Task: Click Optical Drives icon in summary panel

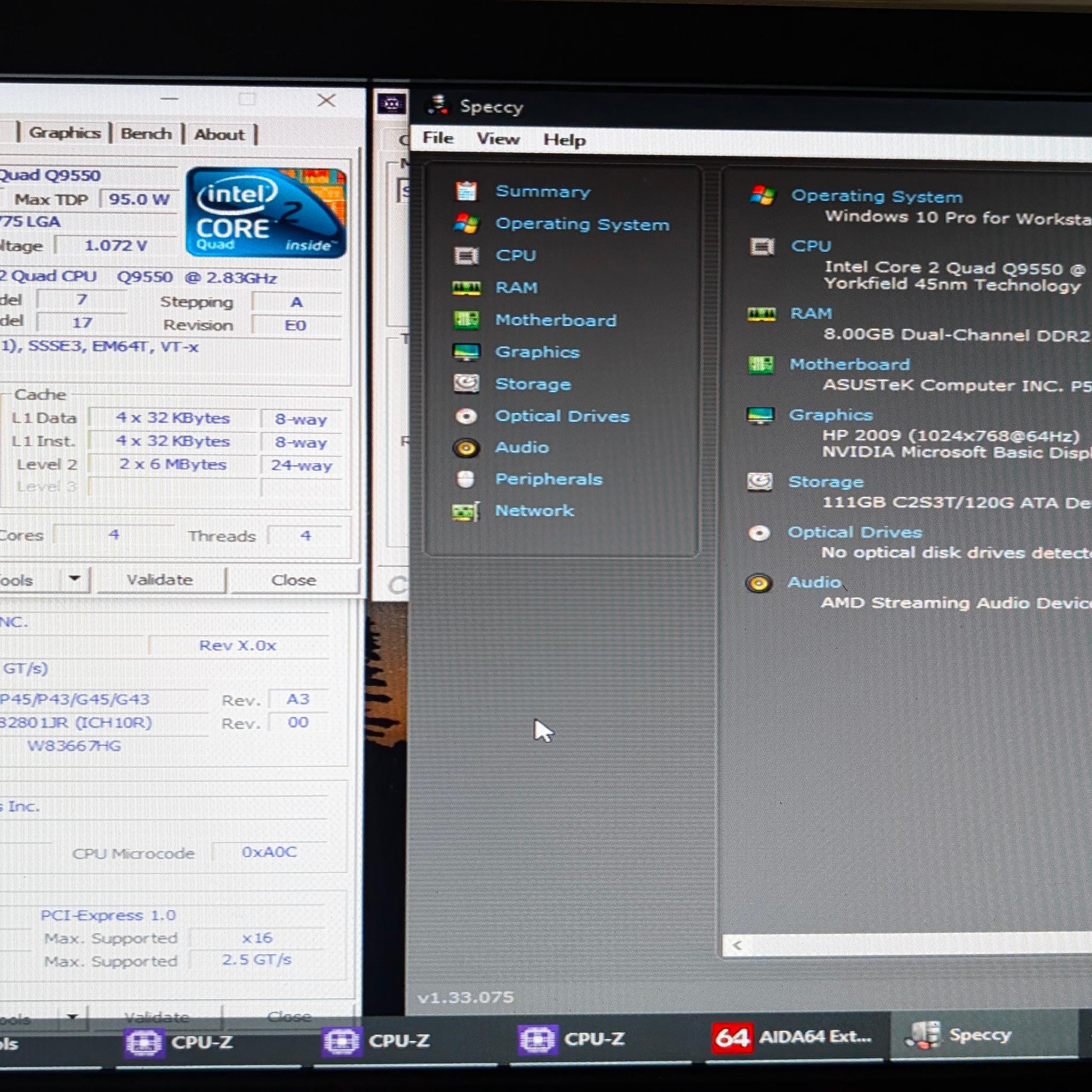Action: pos(759,533)
